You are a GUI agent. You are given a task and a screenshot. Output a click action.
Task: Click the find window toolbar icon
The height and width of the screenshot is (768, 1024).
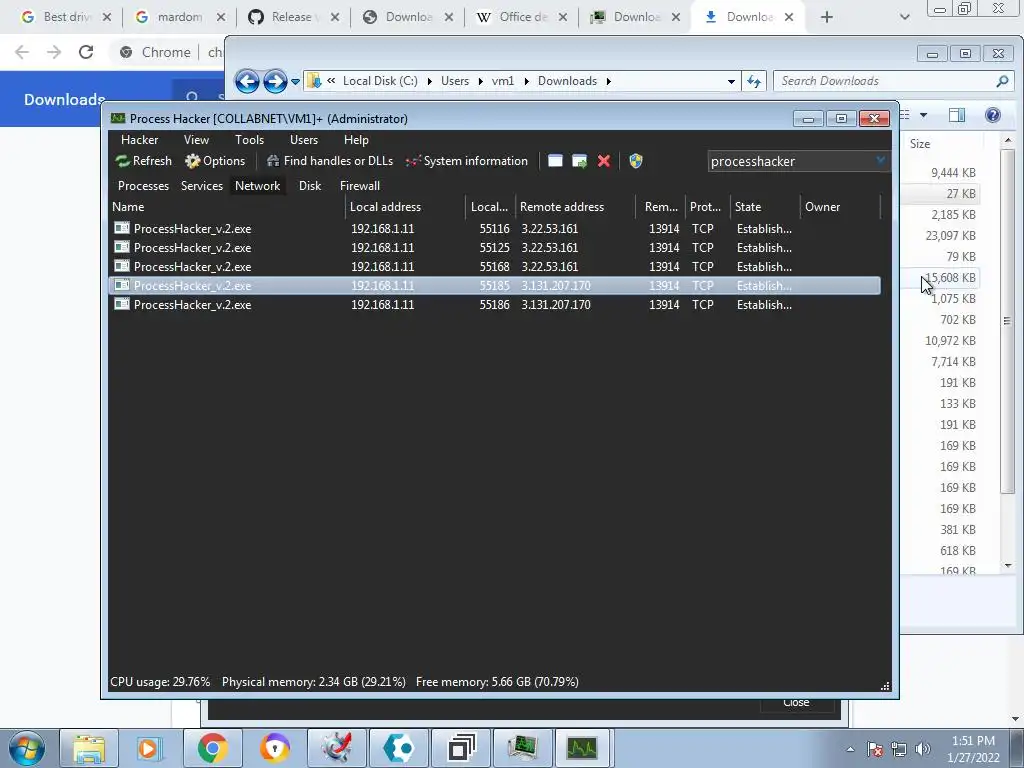[555, 161]
